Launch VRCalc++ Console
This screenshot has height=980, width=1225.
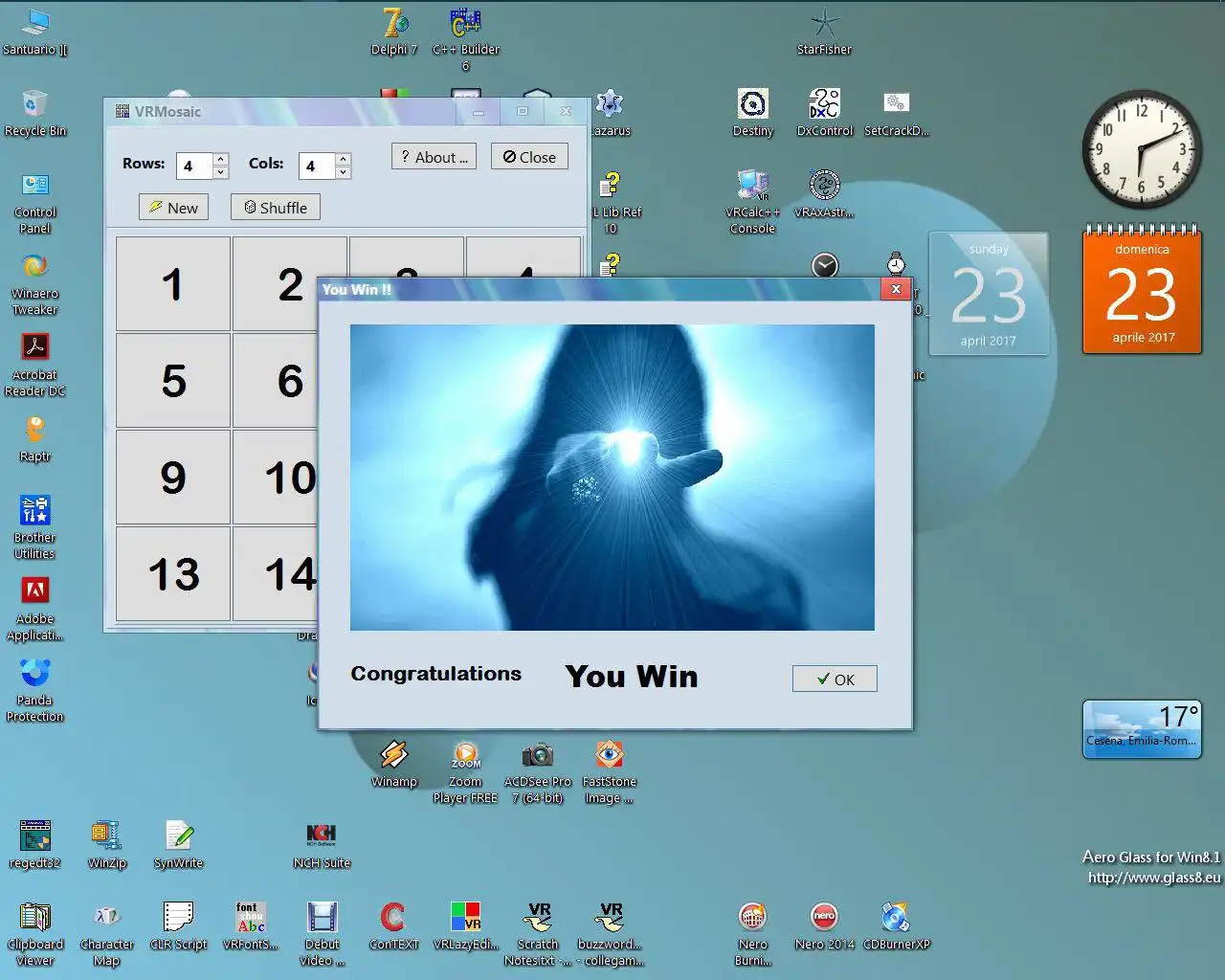tap(753, 188)
